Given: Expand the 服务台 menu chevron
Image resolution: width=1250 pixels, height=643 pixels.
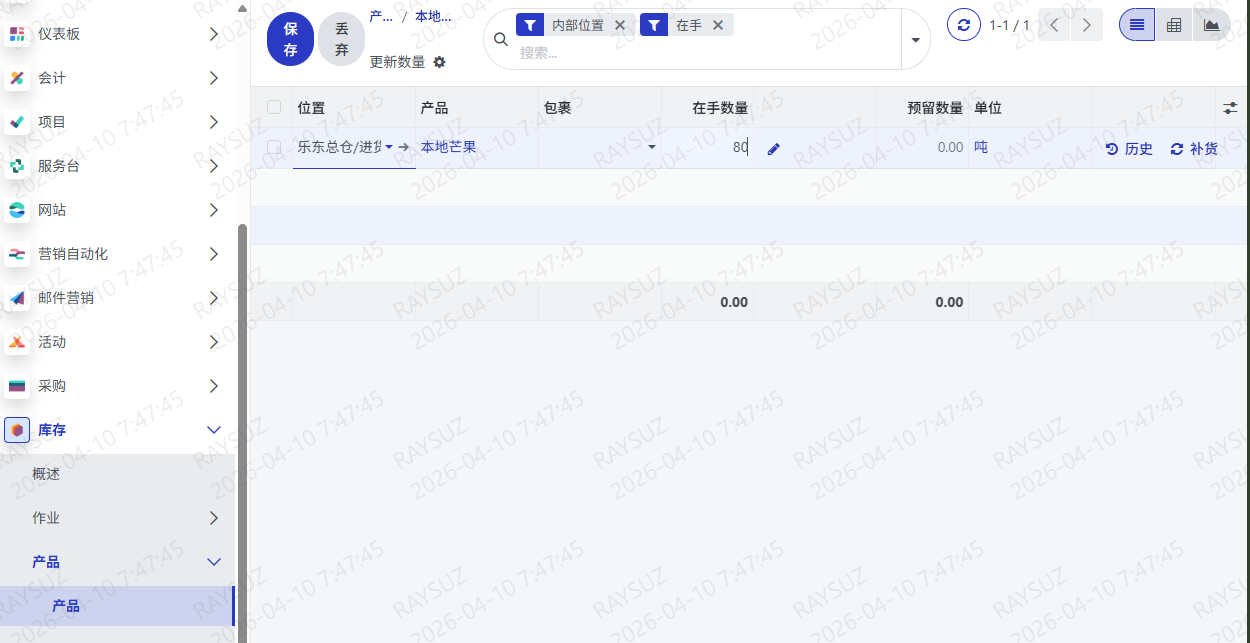Looking at the screenshot, I should (x=214, y=166).
